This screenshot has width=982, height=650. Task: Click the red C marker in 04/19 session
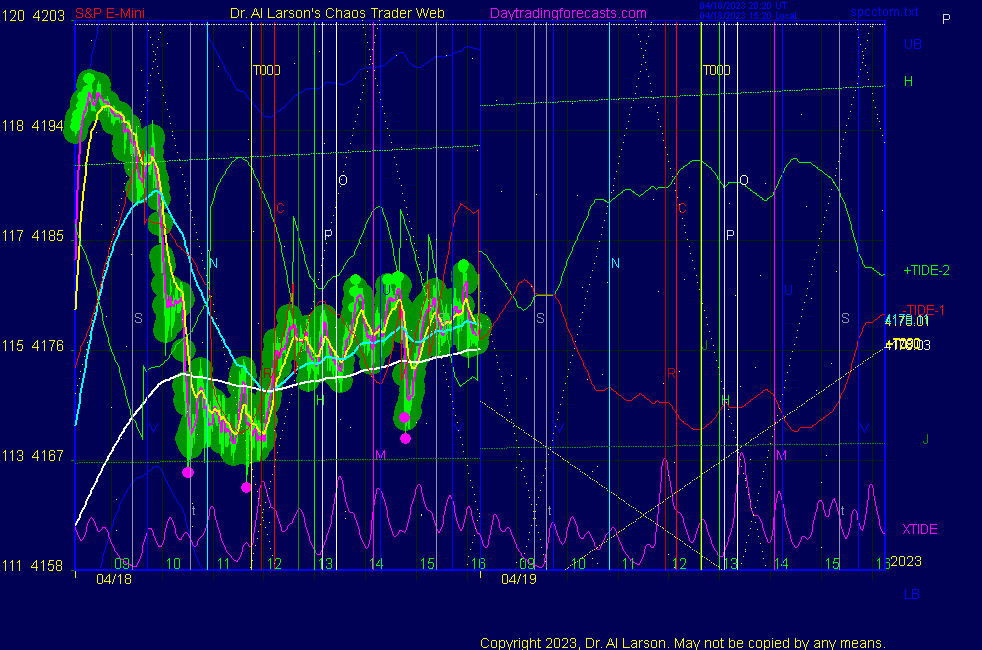click(x=682, y=208)
